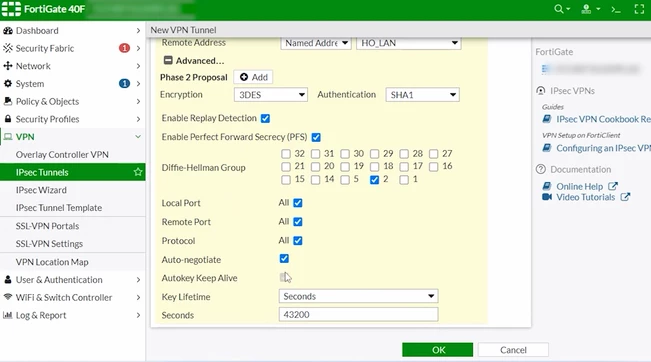Click the OK button
This screenshot has width=651, height=362.
438,350
